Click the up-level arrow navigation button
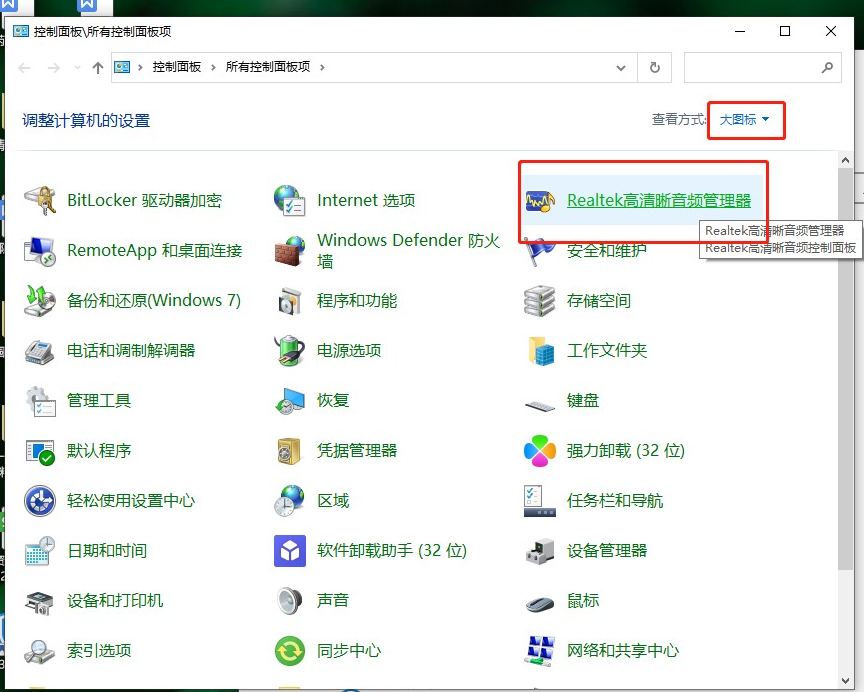864x692 pixels. (x=97, y=68)
